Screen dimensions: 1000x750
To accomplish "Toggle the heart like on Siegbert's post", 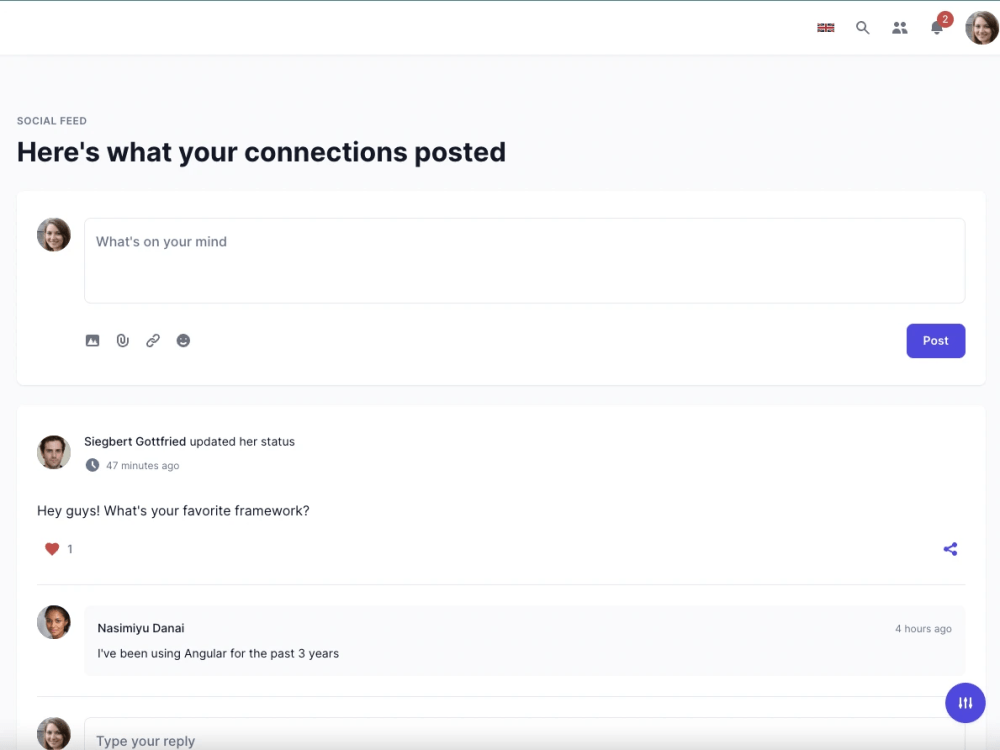I will tap(52, 548).
